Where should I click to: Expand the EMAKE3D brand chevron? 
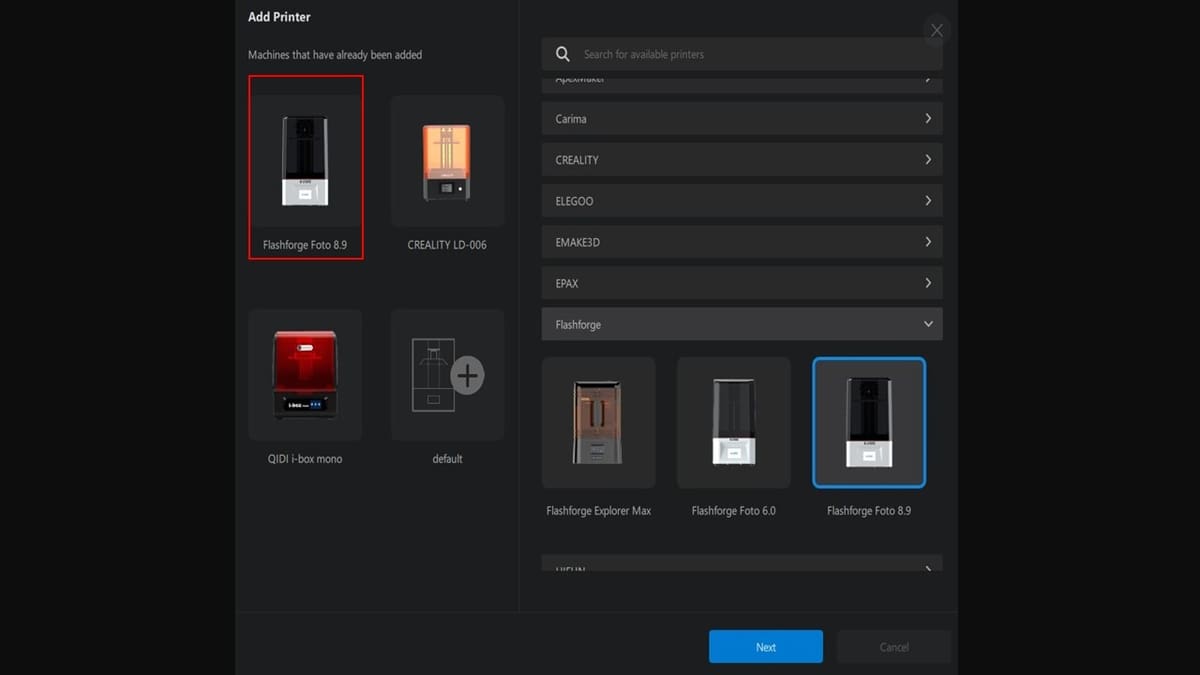point(928,242)
